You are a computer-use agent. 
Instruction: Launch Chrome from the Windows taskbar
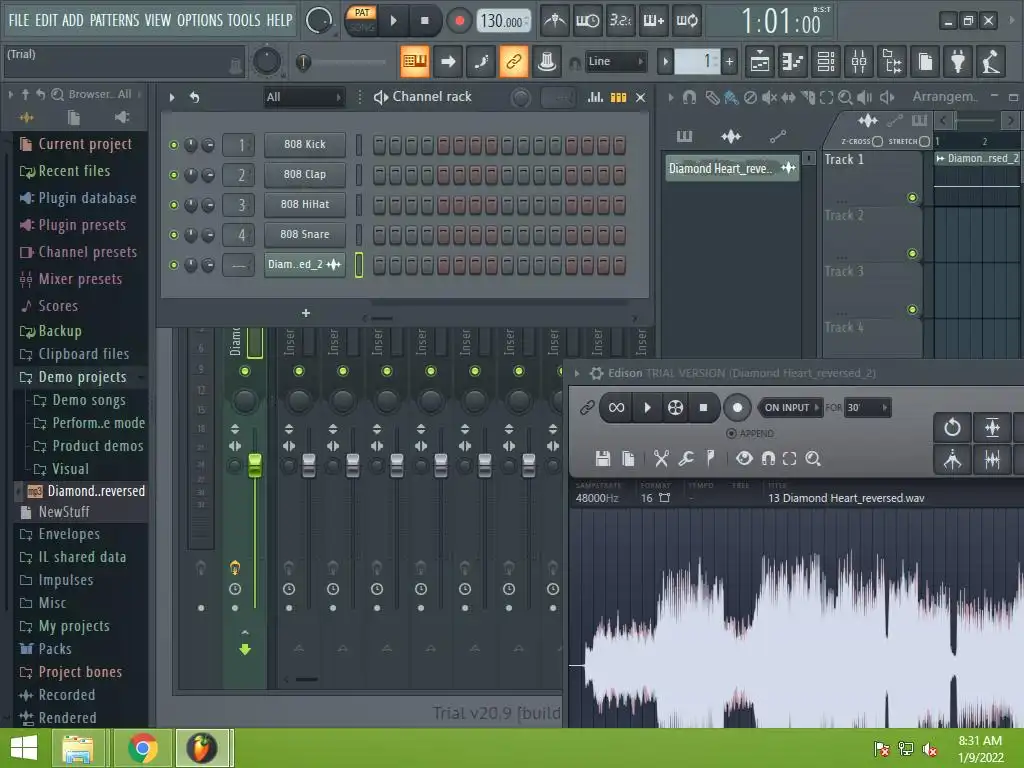click(142, 748)
